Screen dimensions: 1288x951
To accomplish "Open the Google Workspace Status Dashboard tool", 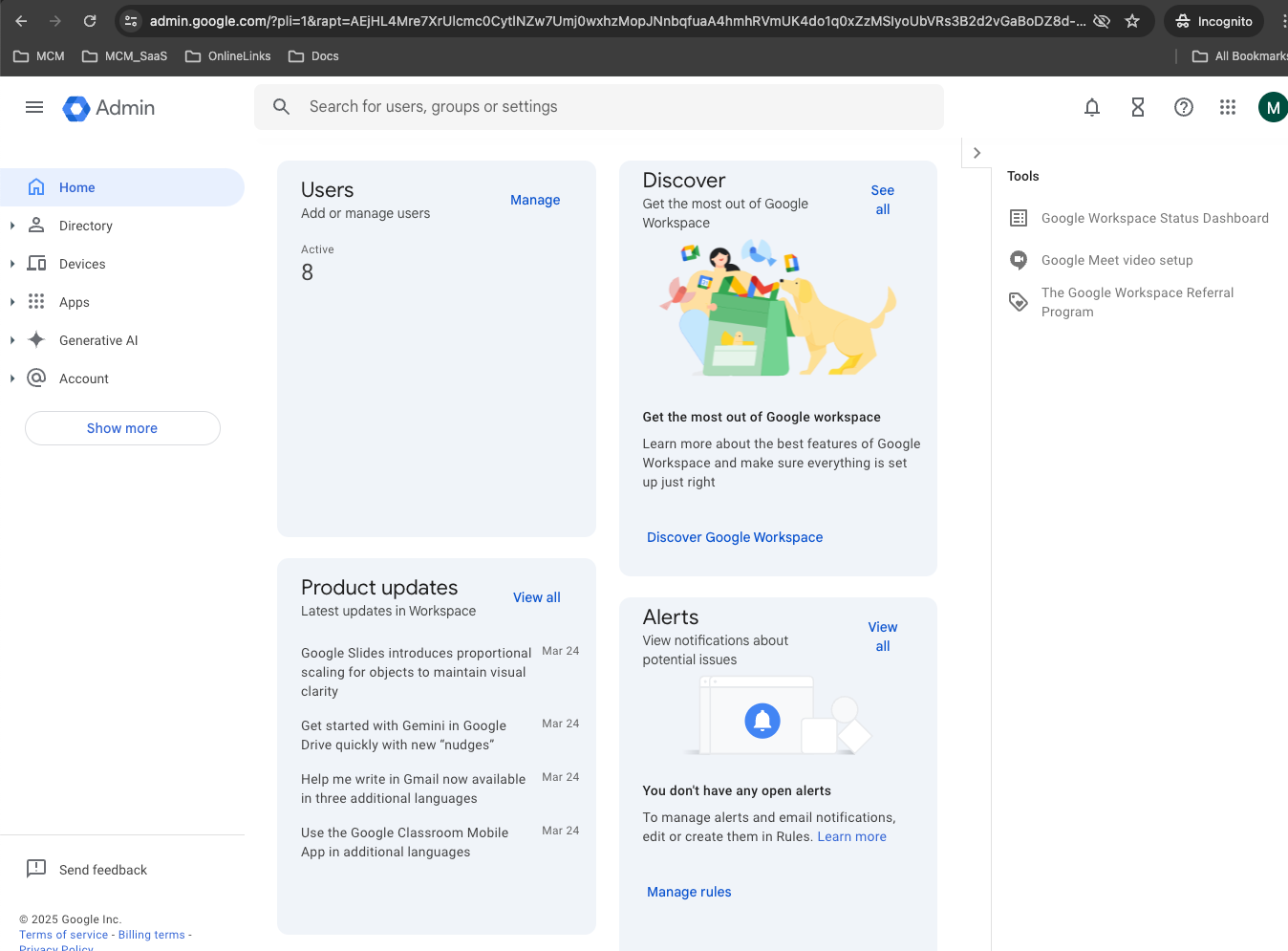I will pyautogui.click(x=1154, y=218).
